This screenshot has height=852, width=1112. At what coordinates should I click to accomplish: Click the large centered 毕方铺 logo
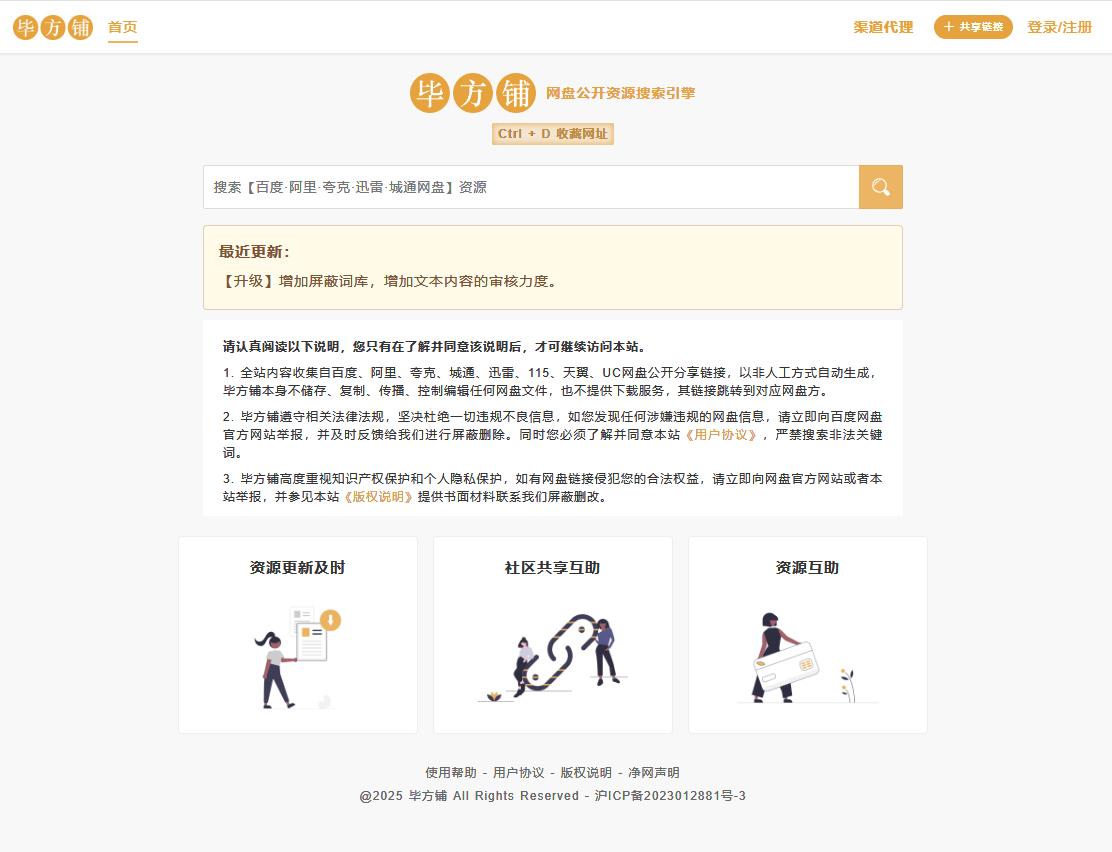pyautogui.click(x=471, y=93)
